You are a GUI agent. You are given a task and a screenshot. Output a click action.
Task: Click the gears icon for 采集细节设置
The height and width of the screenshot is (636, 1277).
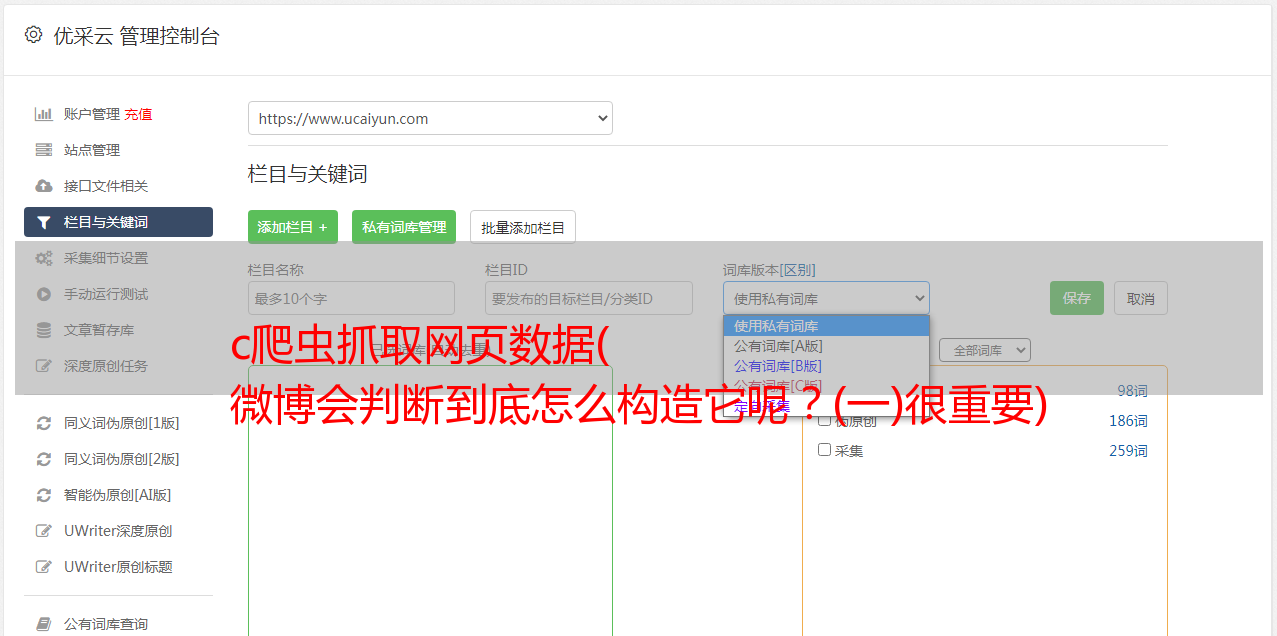(x=43, y=258)
